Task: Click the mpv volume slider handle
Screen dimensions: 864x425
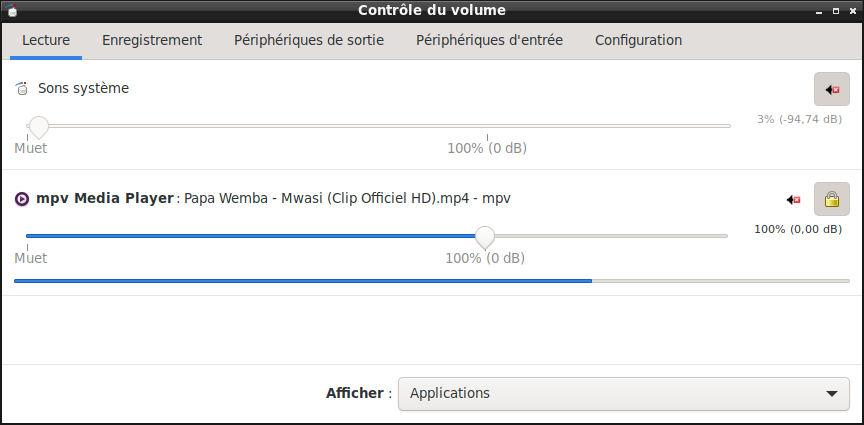Action: tap(485, 237)
